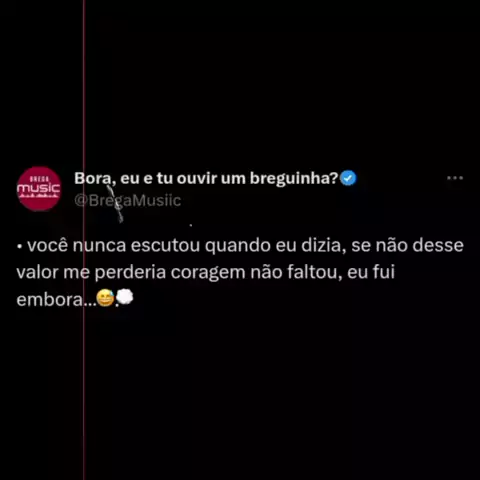Click the word "breguinha?" in the name

click(294, 179)
